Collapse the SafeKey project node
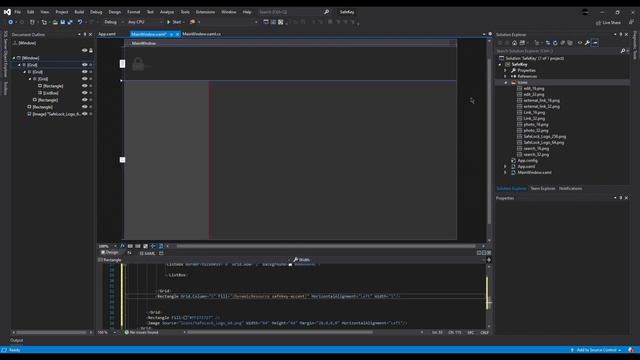 (x=500, y=64)
